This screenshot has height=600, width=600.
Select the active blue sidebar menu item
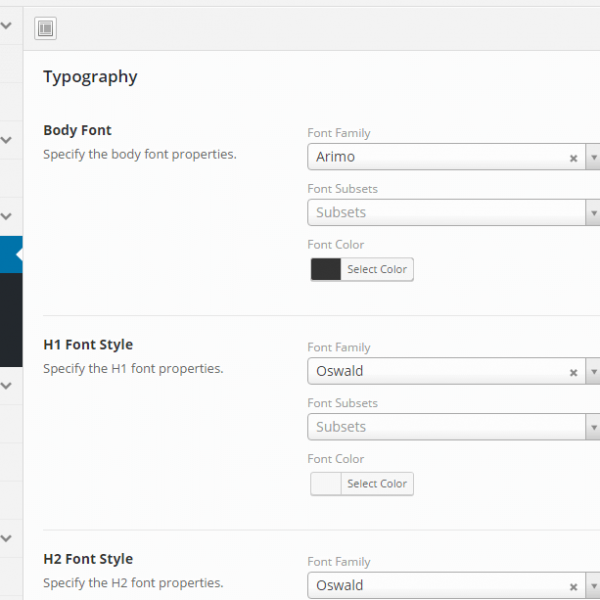coord(10,254)
